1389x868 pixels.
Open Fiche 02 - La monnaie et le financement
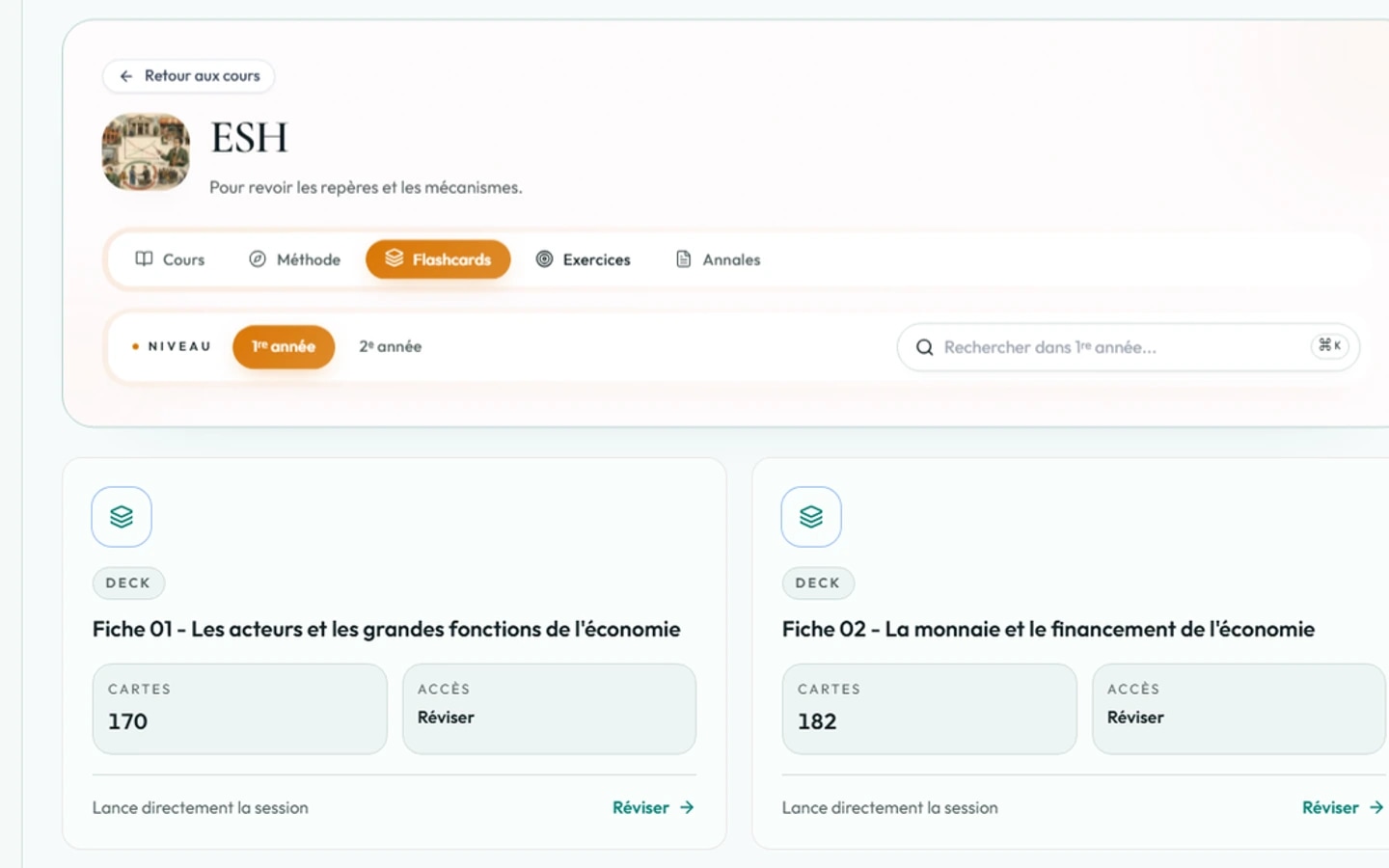(x=1049, y=629)
